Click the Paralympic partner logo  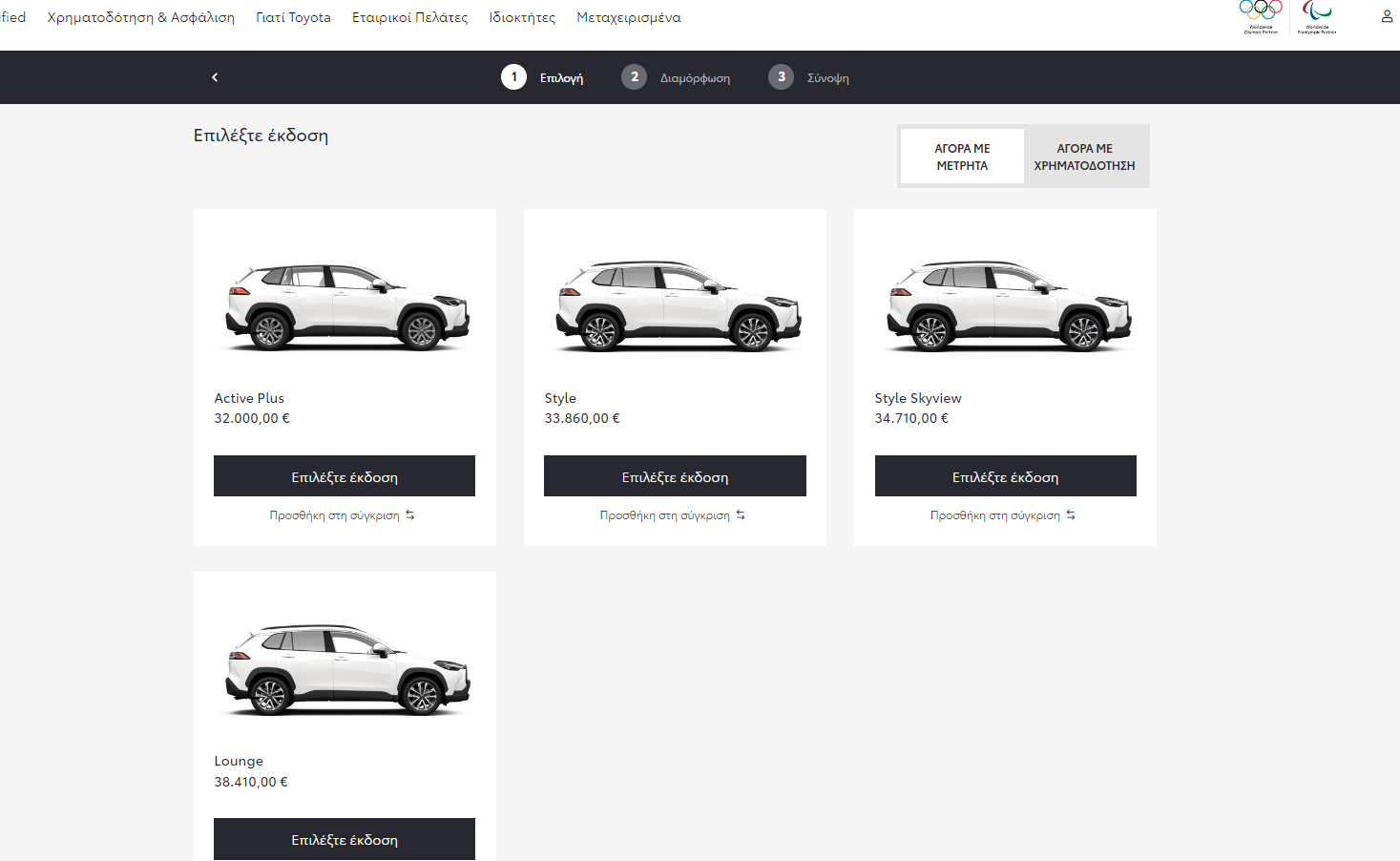click(x=1317, y=16)
